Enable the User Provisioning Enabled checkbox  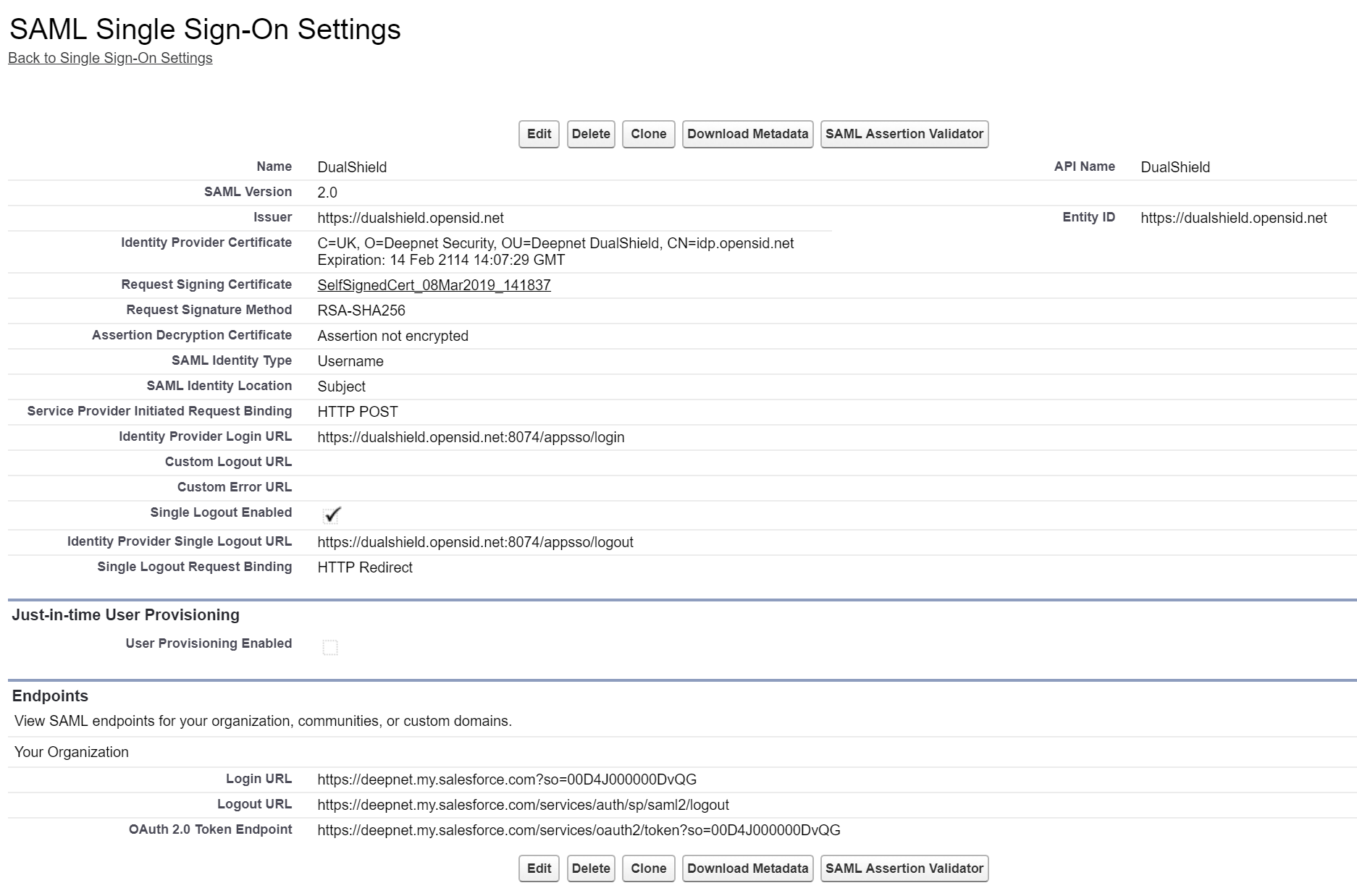(x=330, y=647)
